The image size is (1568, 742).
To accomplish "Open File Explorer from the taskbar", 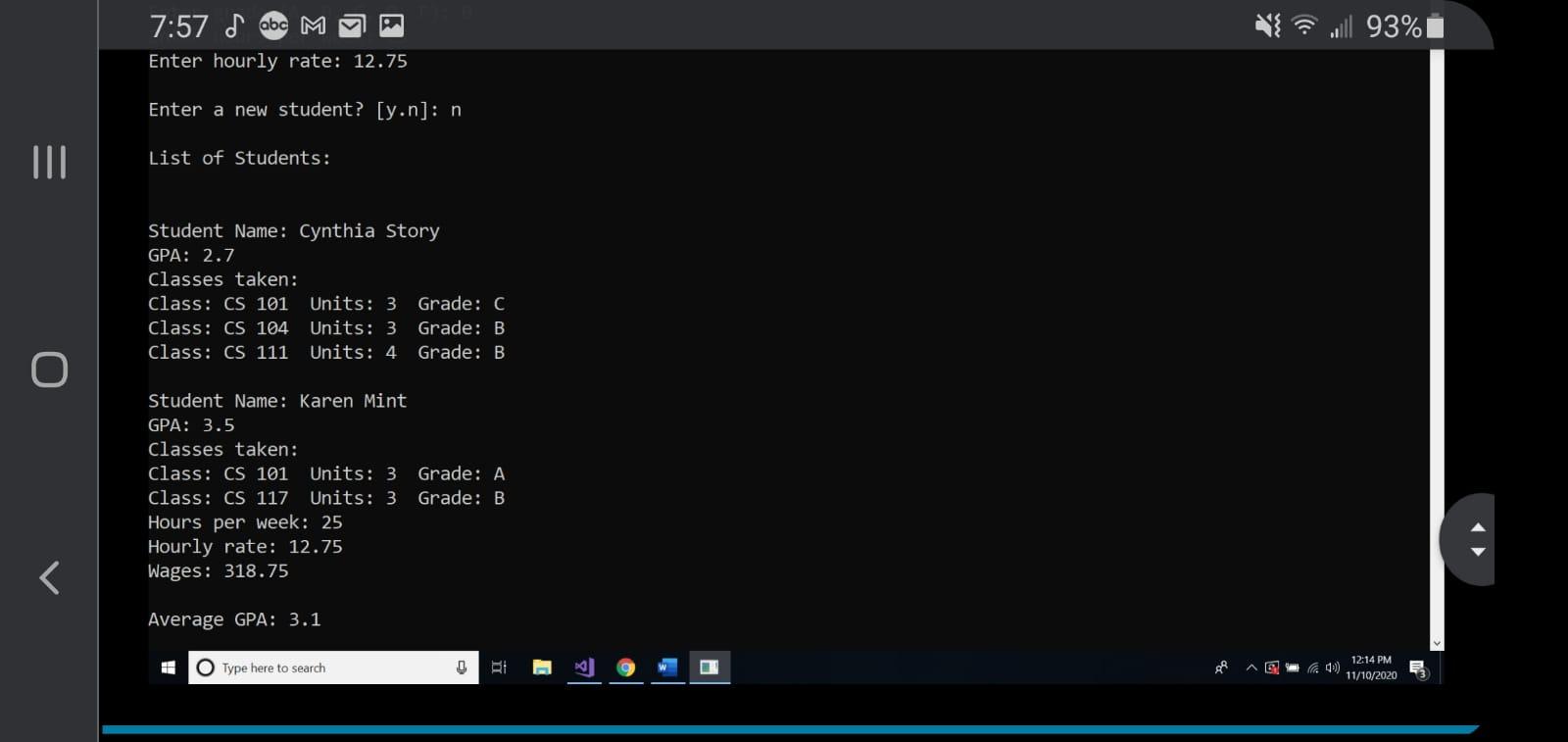I will tap(542, 668).
